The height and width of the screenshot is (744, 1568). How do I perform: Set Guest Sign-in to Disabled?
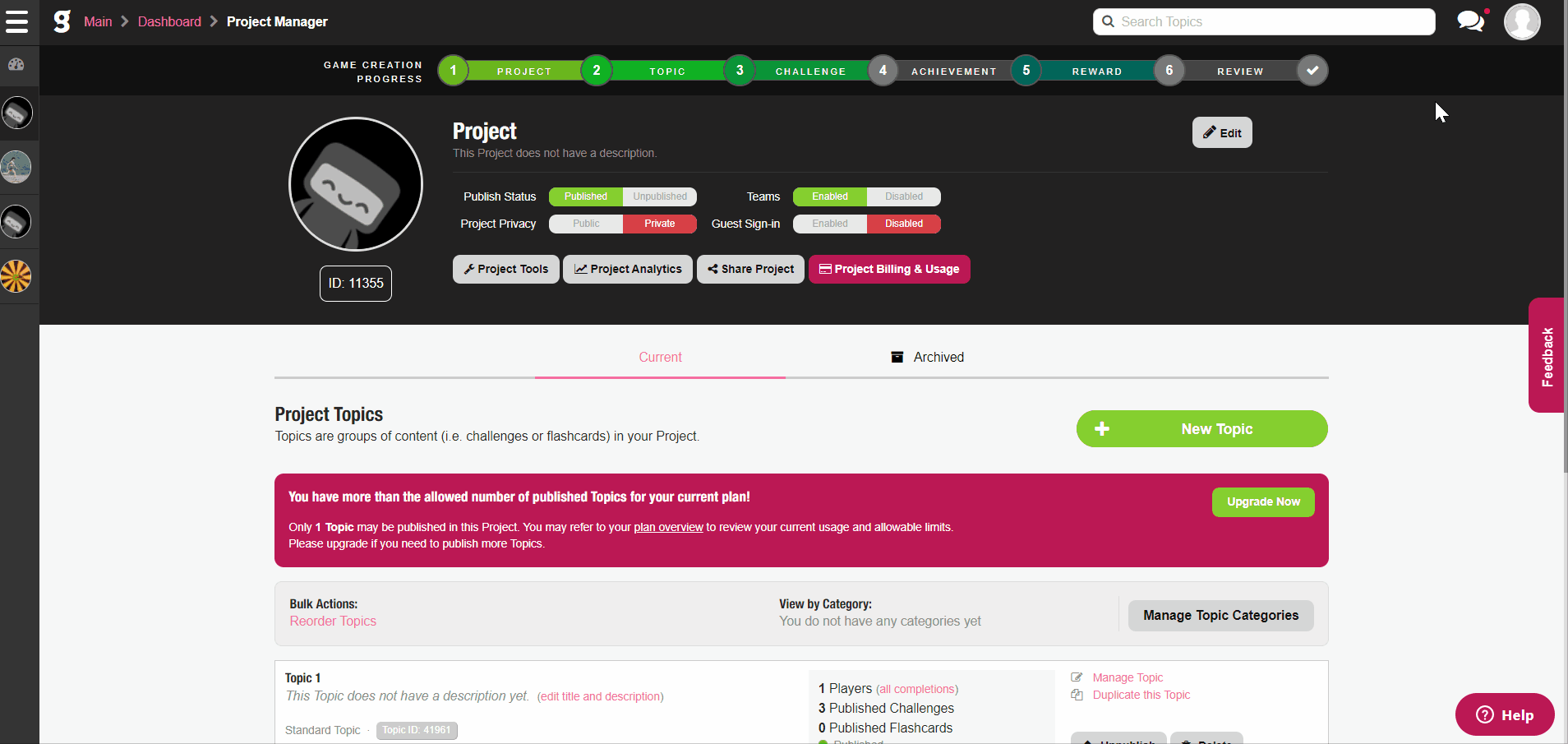click(x=904, y=224)
